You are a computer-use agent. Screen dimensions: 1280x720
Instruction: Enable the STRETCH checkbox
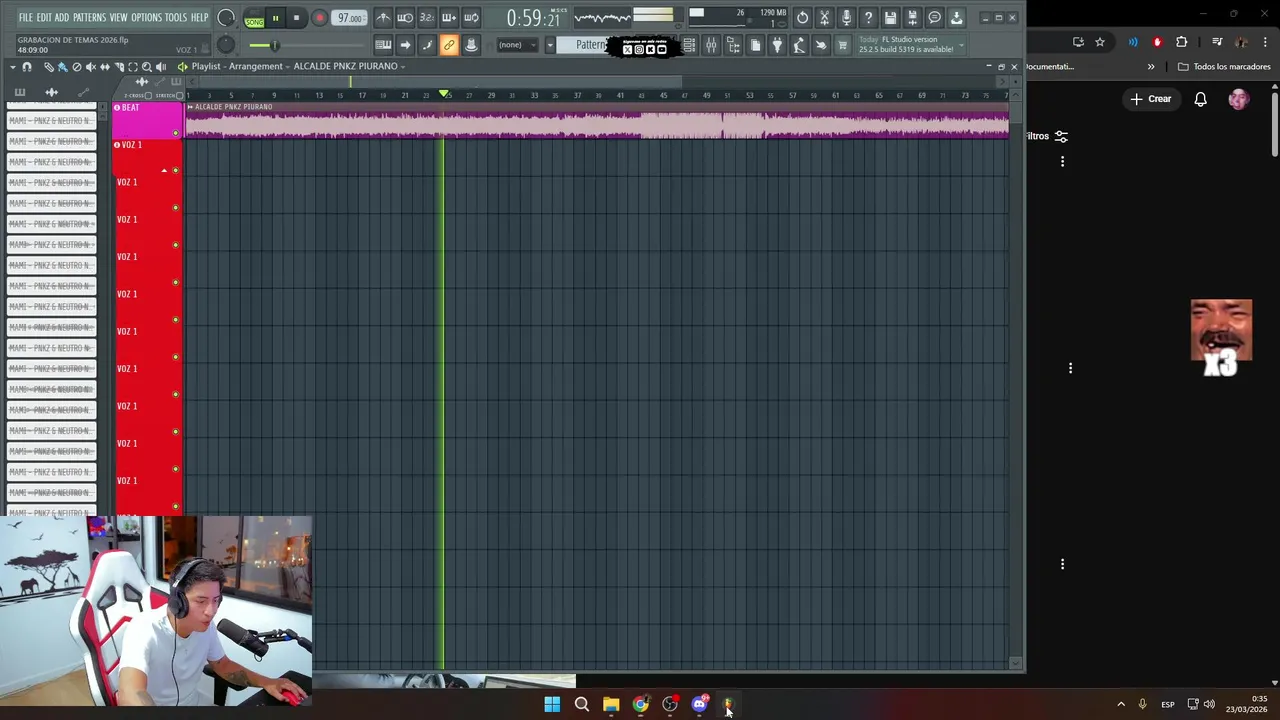tap(179, 96)
